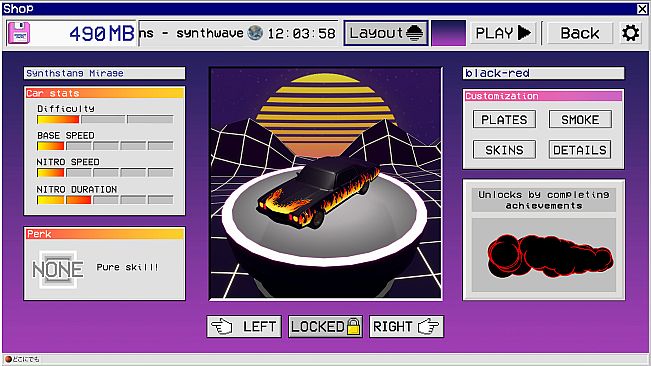
Task: Open settings with the gear icon
Action: pyautogui.click(x=631, y=33)
